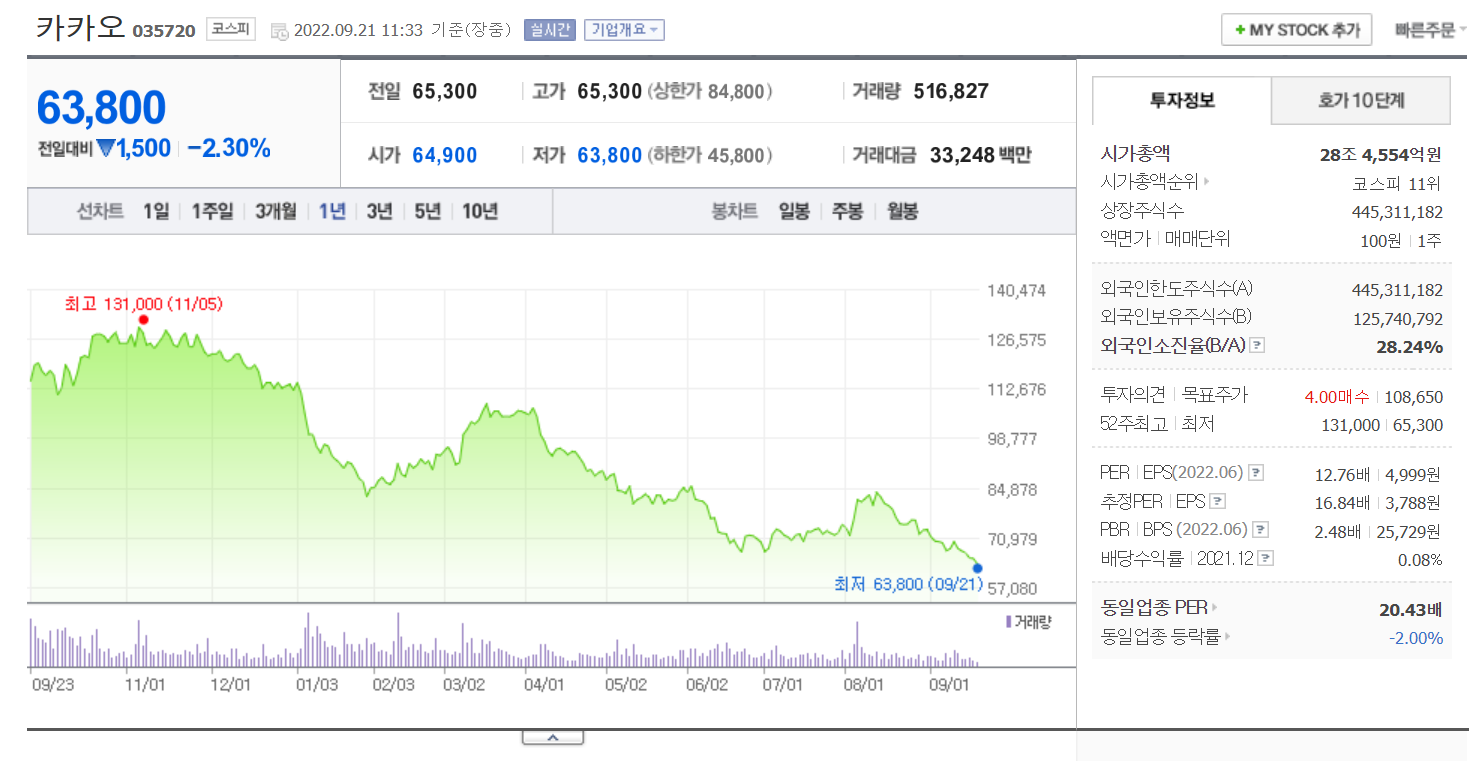Select the 1주일 line chart period
The image size is (1482, 761).
212,211
